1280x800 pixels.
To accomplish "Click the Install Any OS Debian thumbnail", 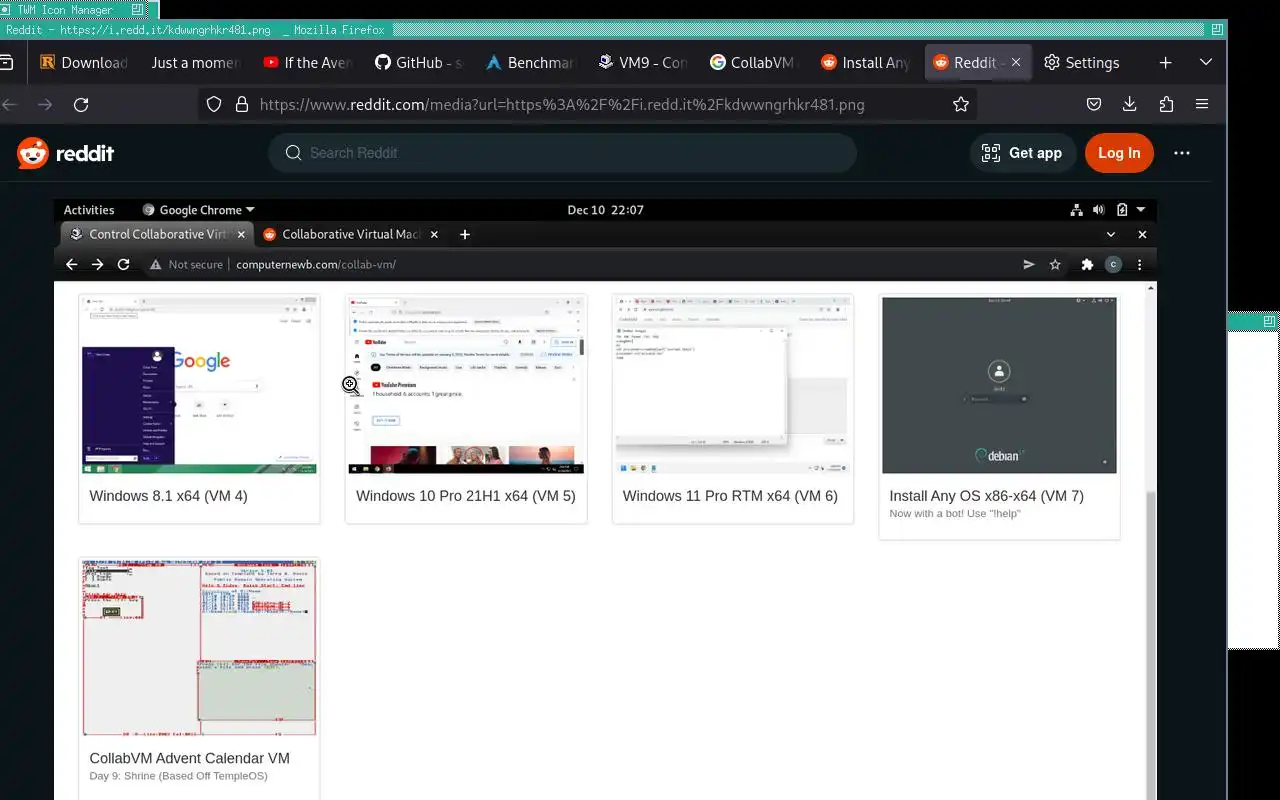I will click(999, 385).
